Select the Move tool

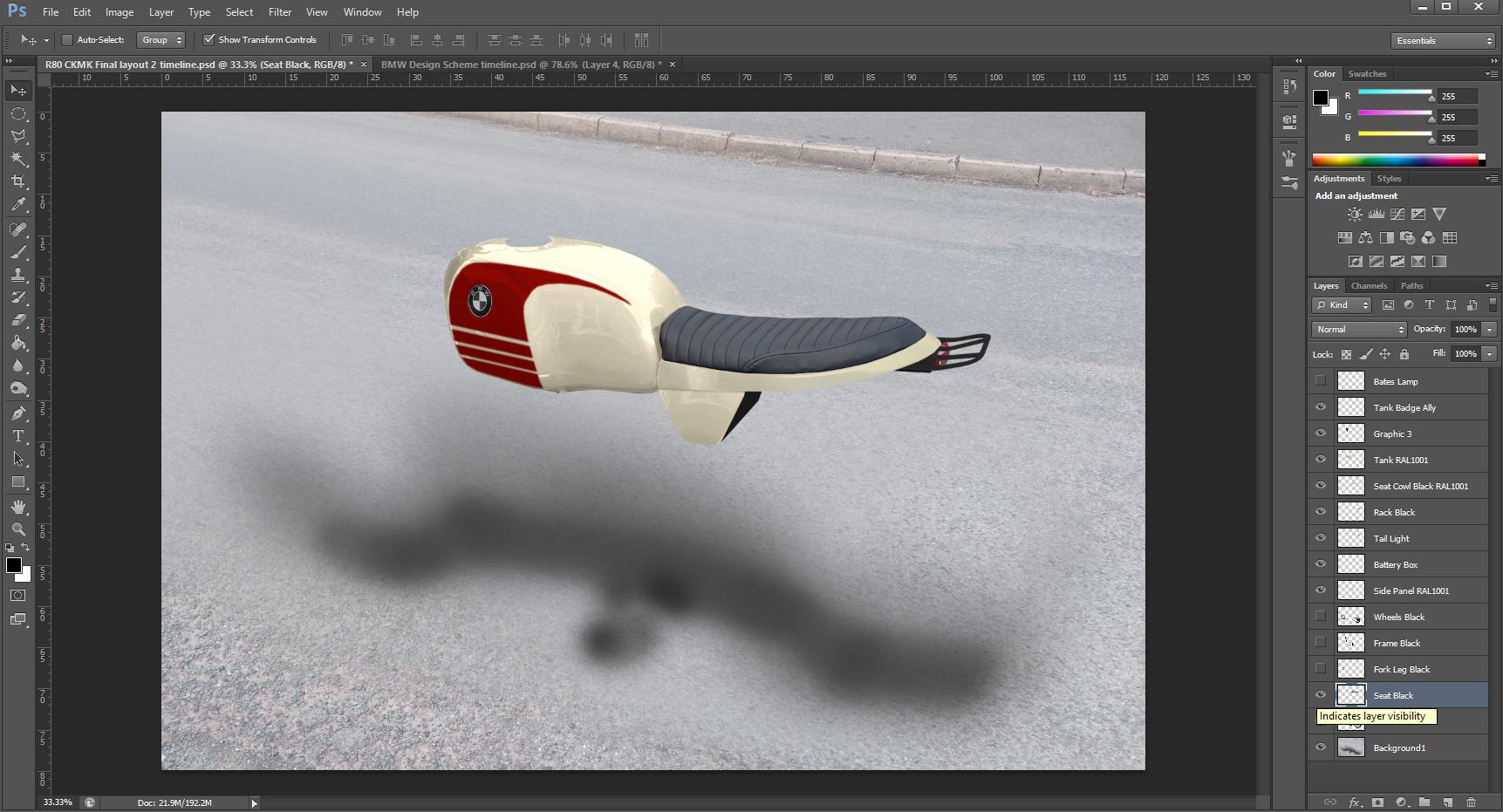[x=18, y=91]
